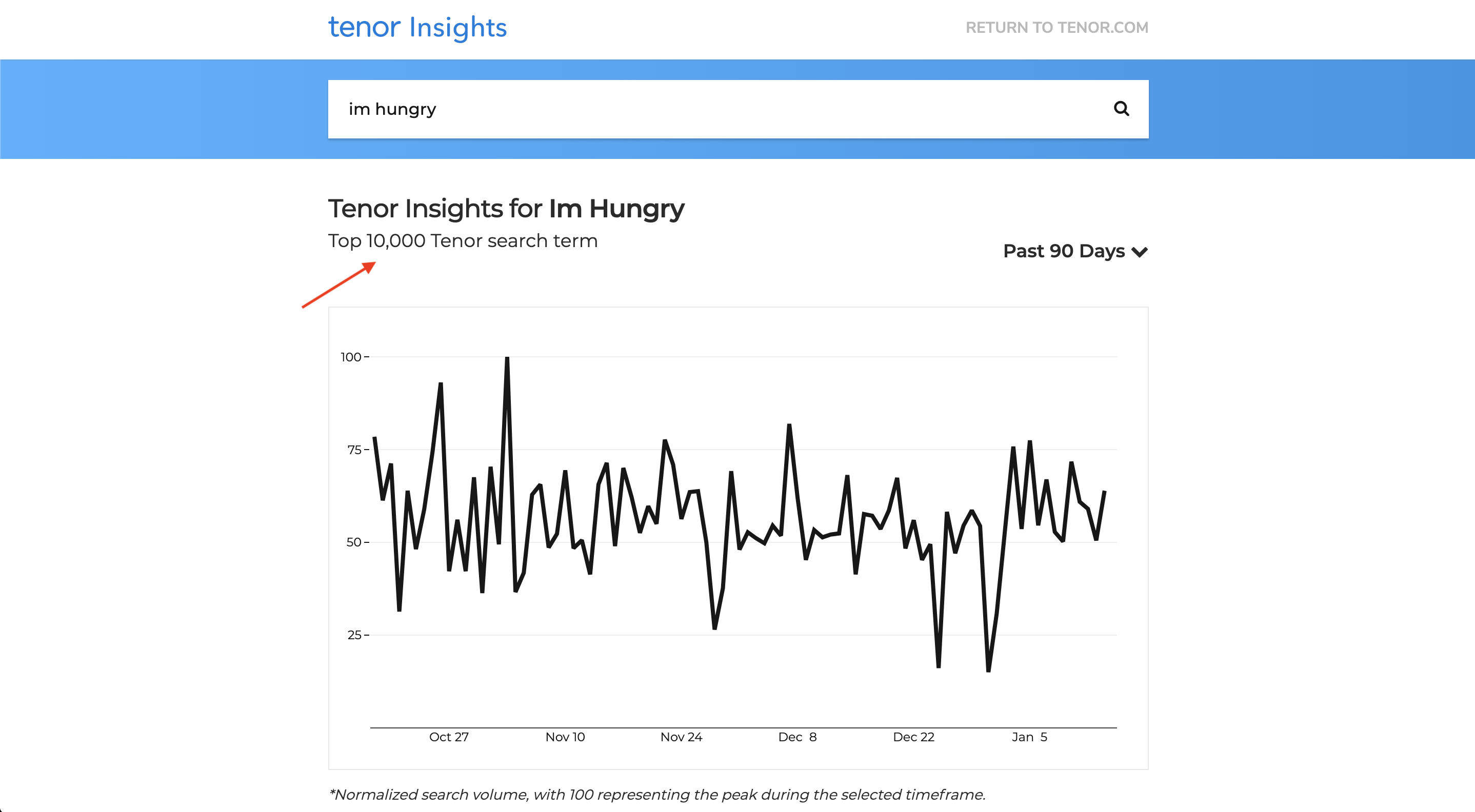This screenshot has height=812, width=1475.
Task: Click the RETURN TO TENOR.COM link
Action: [x=1057, y=27]
